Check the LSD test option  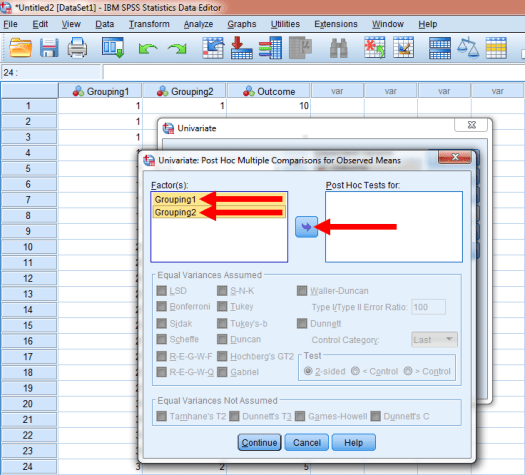coord(161,291)
